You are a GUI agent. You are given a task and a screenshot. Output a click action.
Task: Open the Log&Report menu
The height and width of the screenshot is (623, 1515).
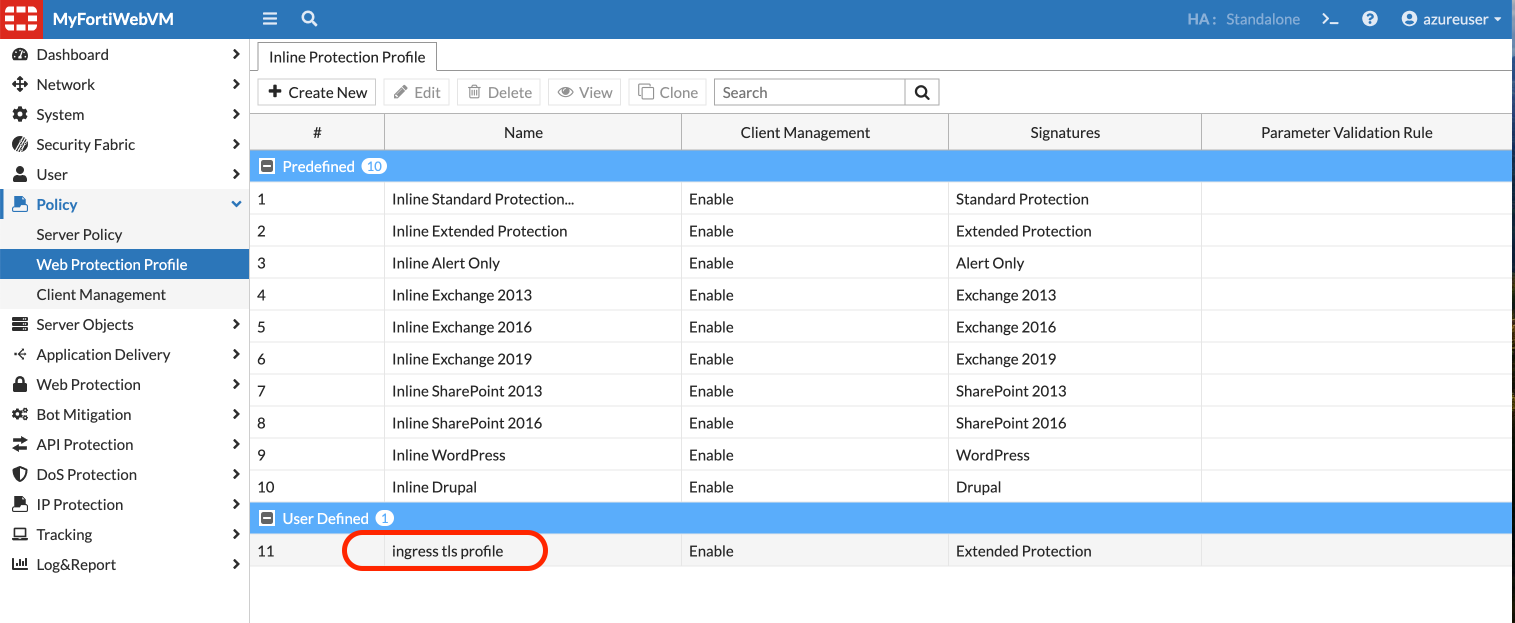[x=124, y=565]
